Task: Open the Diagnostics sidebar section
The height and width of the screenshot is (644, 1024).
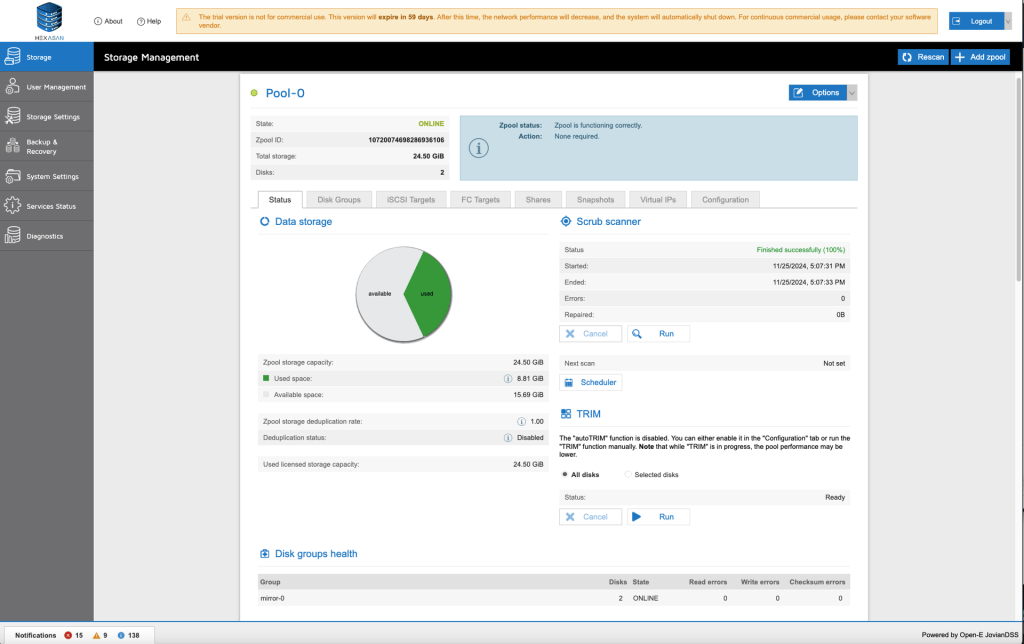Action: (x=45, y=236)
